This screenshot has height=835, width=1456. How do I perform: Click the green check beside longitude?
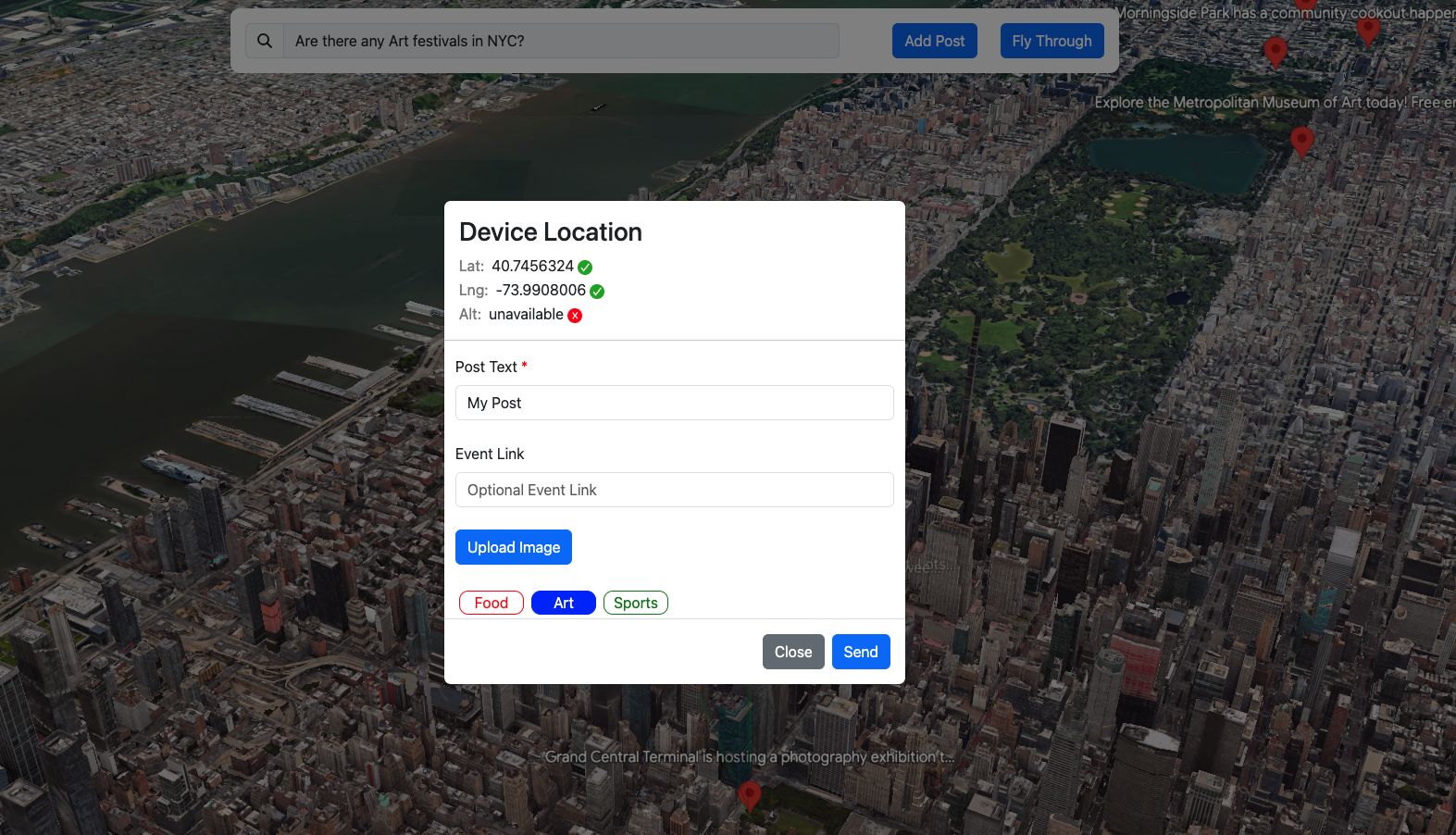(x=597, y=292)
